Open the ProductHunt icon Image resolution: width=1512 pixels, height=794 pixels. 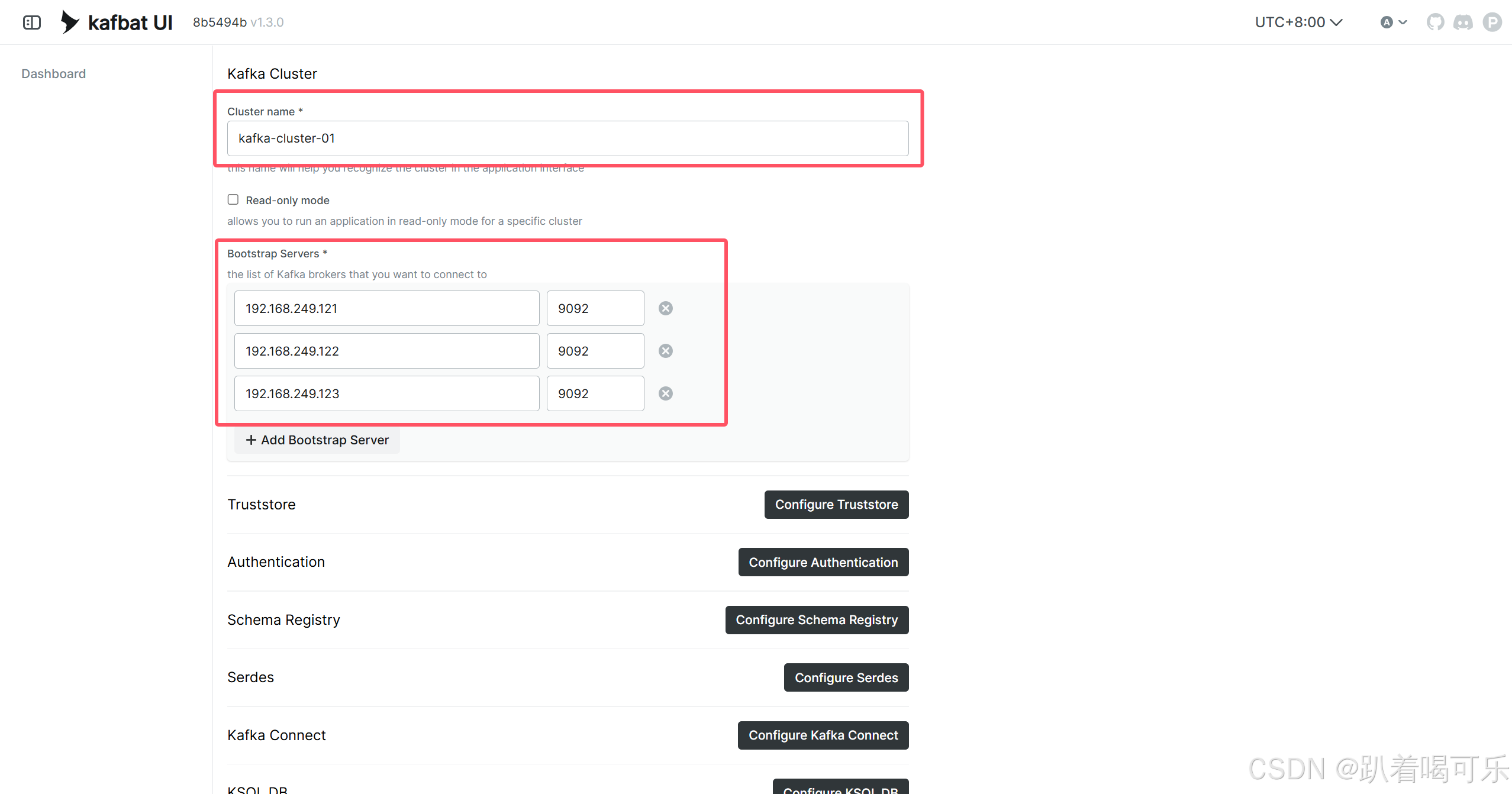(1492, 22)
